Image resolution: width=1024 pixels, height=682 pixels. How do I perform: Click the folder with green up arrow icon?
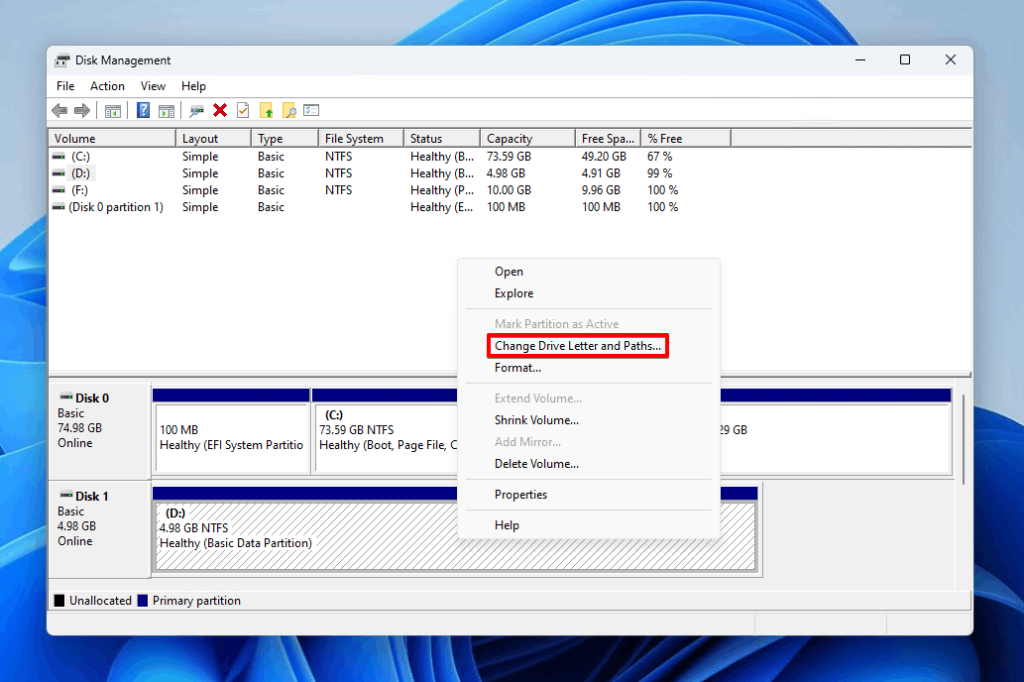pyautogui.click(x=266, y=110)
